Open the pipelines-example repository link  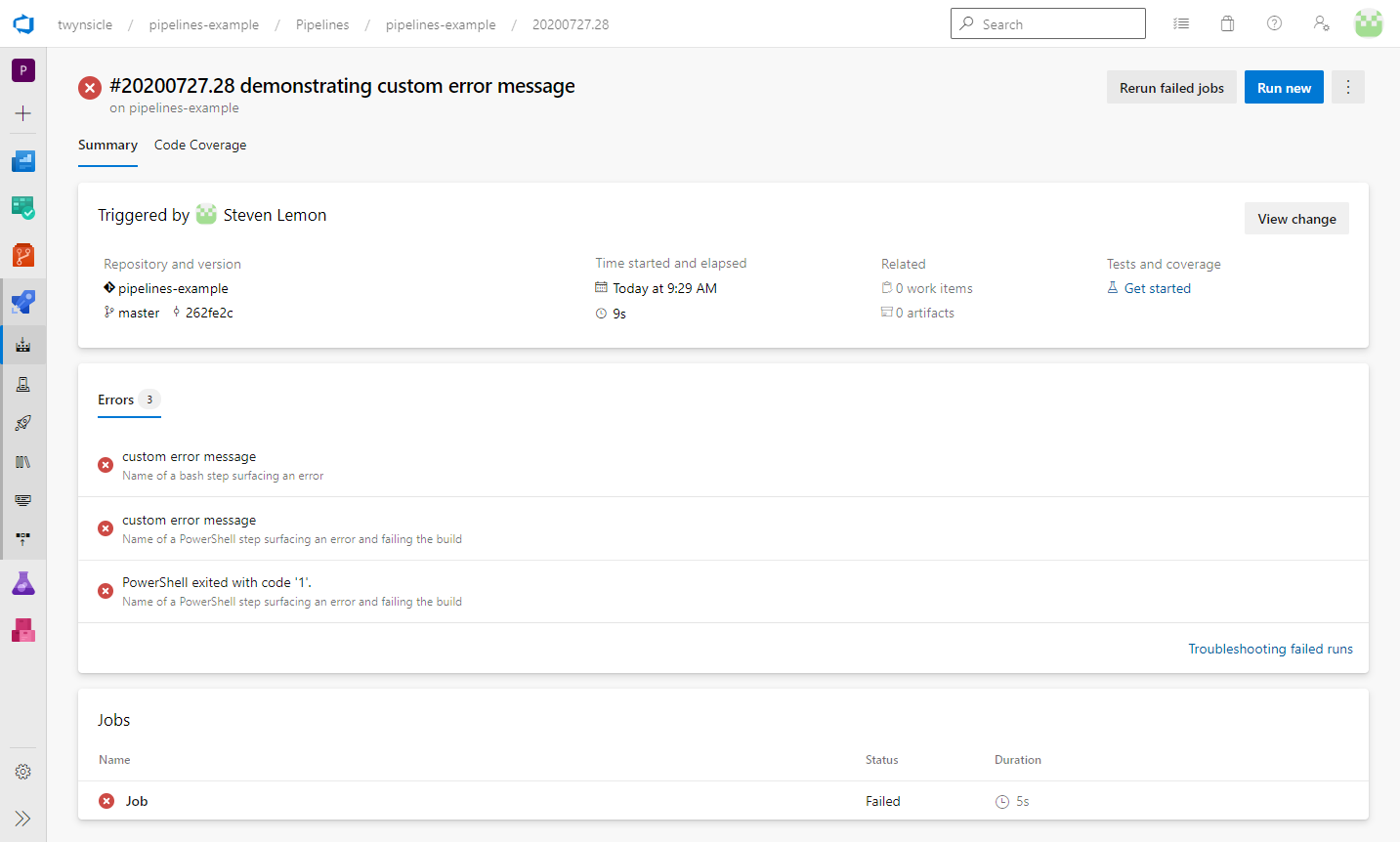(x=173, y=288)
